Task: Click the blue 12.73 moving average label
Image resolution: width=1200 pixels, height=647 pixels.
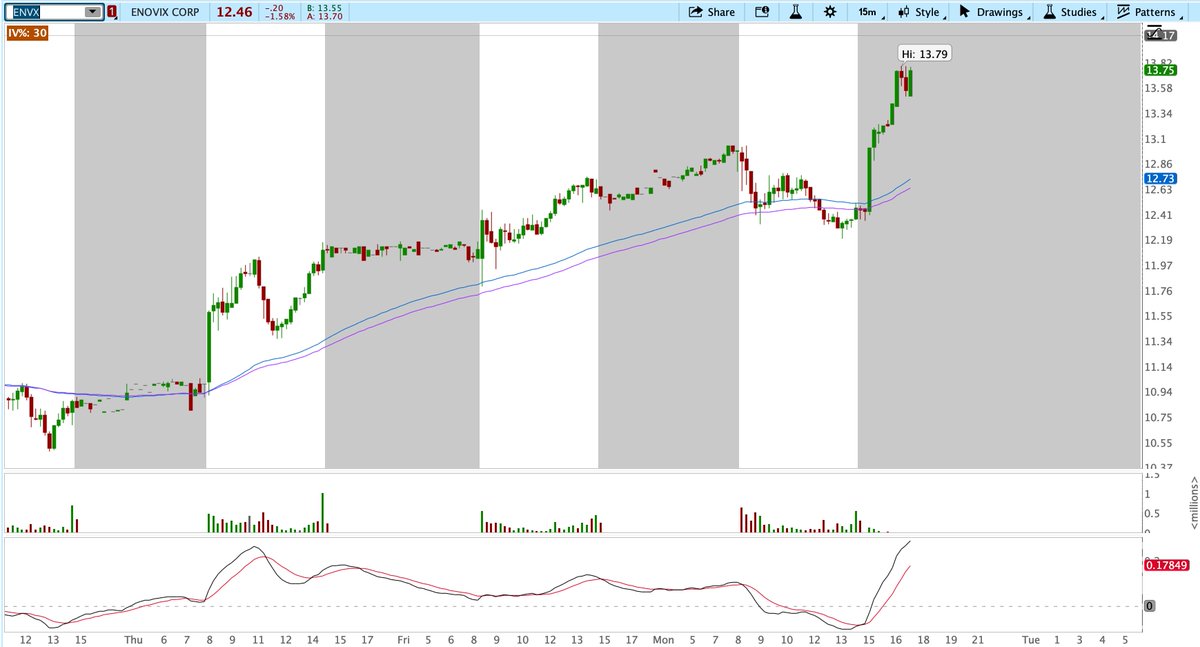Action: (1160, 178)
